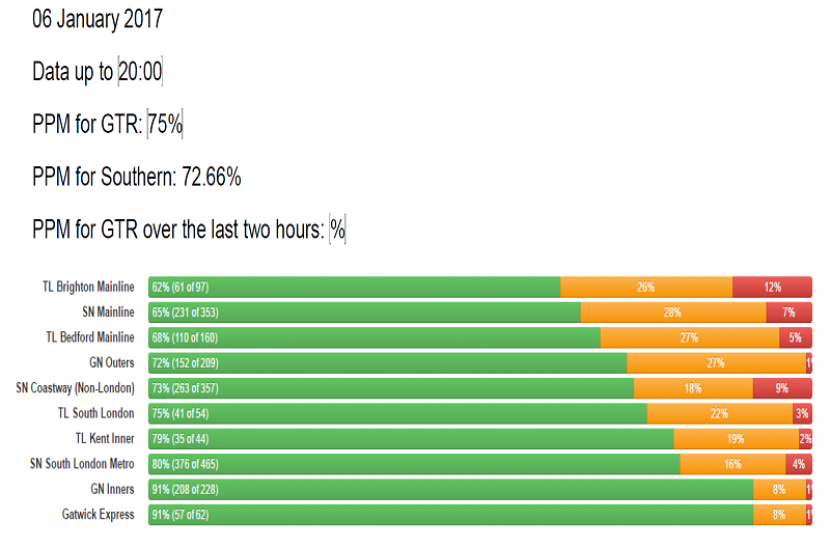Click the 12% red segment for TL Brighton Mainline
The height and width of the screenshot is (540, 830).
click(772, 287)
